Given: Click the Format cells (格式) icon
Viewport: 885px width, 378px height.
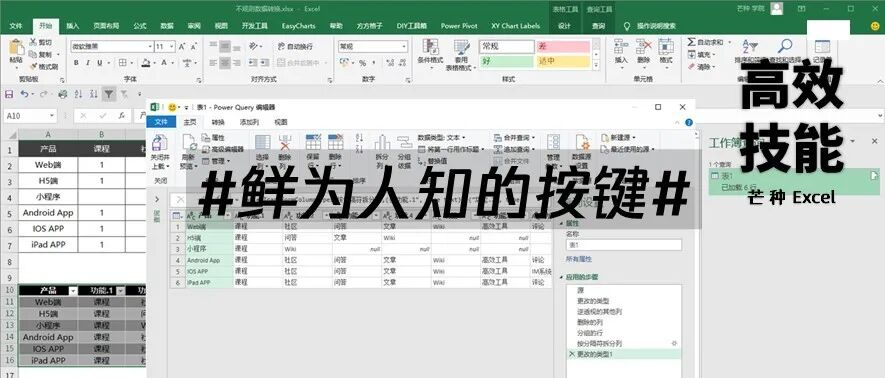Looking at the screenshot, I should pyautogui.click(x=666, y=47).
